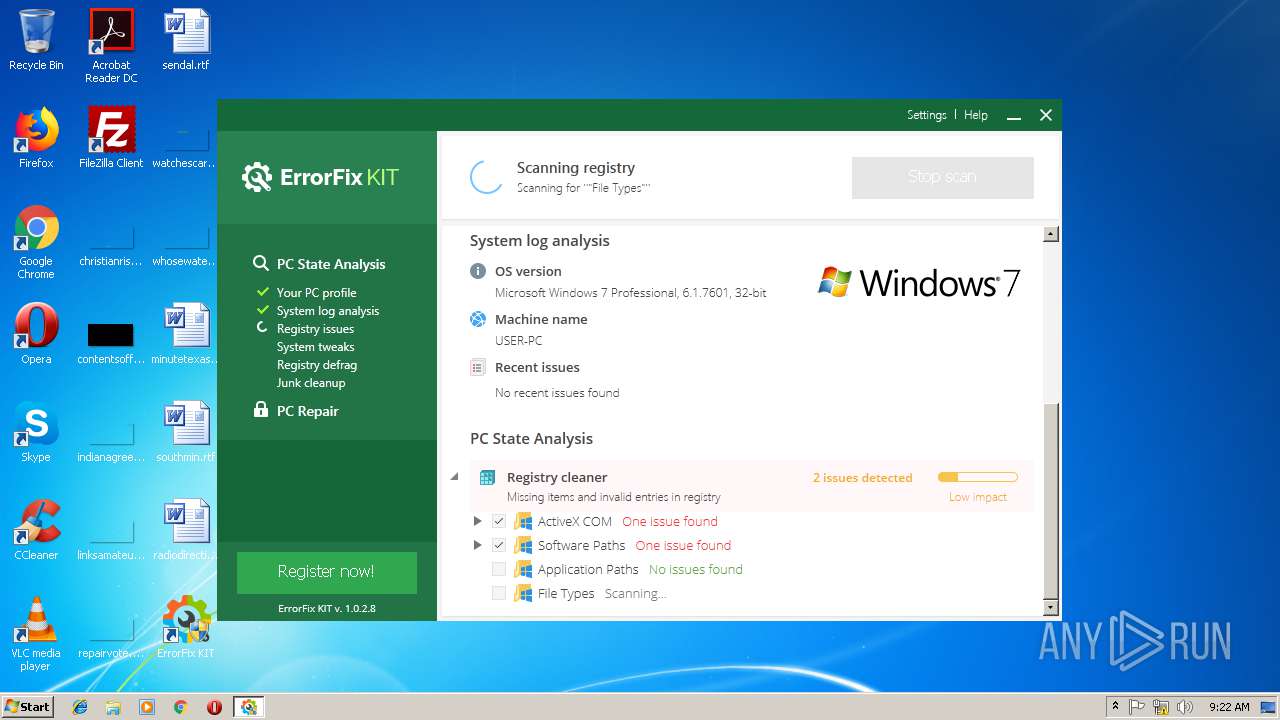
Task: Click the vertical scrollbar thumb
Action: point(1050,500)
